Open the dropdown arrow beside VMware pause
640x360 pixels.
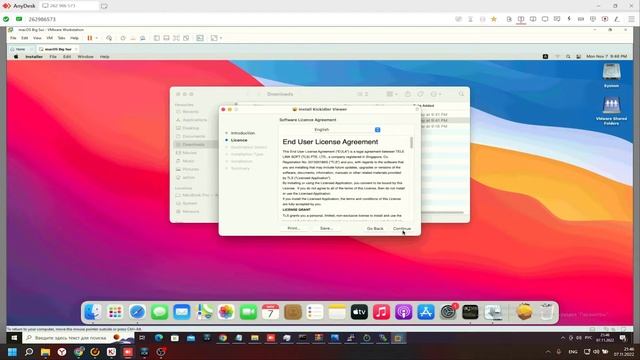[x=97, y=38]
